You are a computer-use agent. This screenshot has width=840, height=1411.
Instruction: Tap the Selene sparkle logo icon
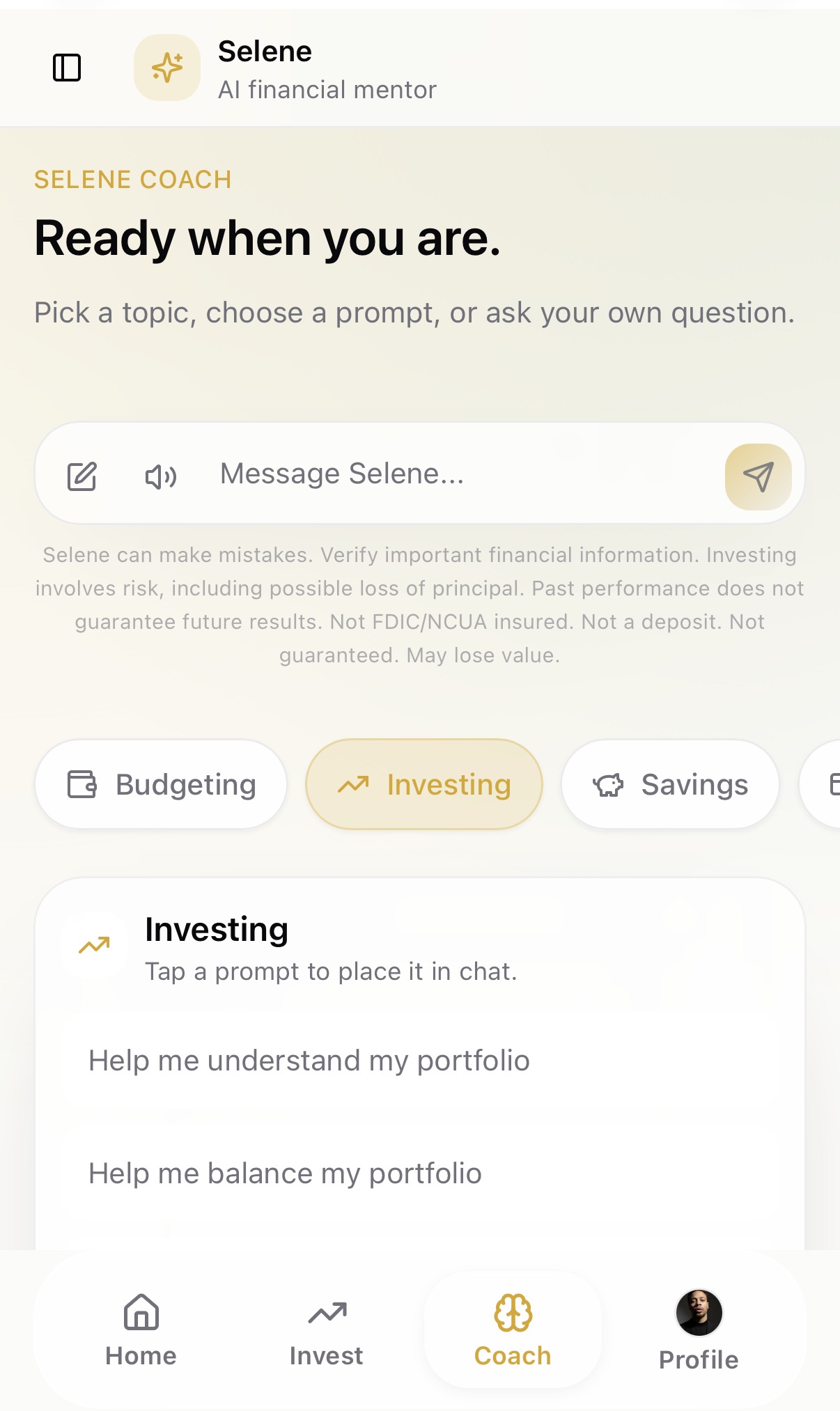tap(167, 68)
